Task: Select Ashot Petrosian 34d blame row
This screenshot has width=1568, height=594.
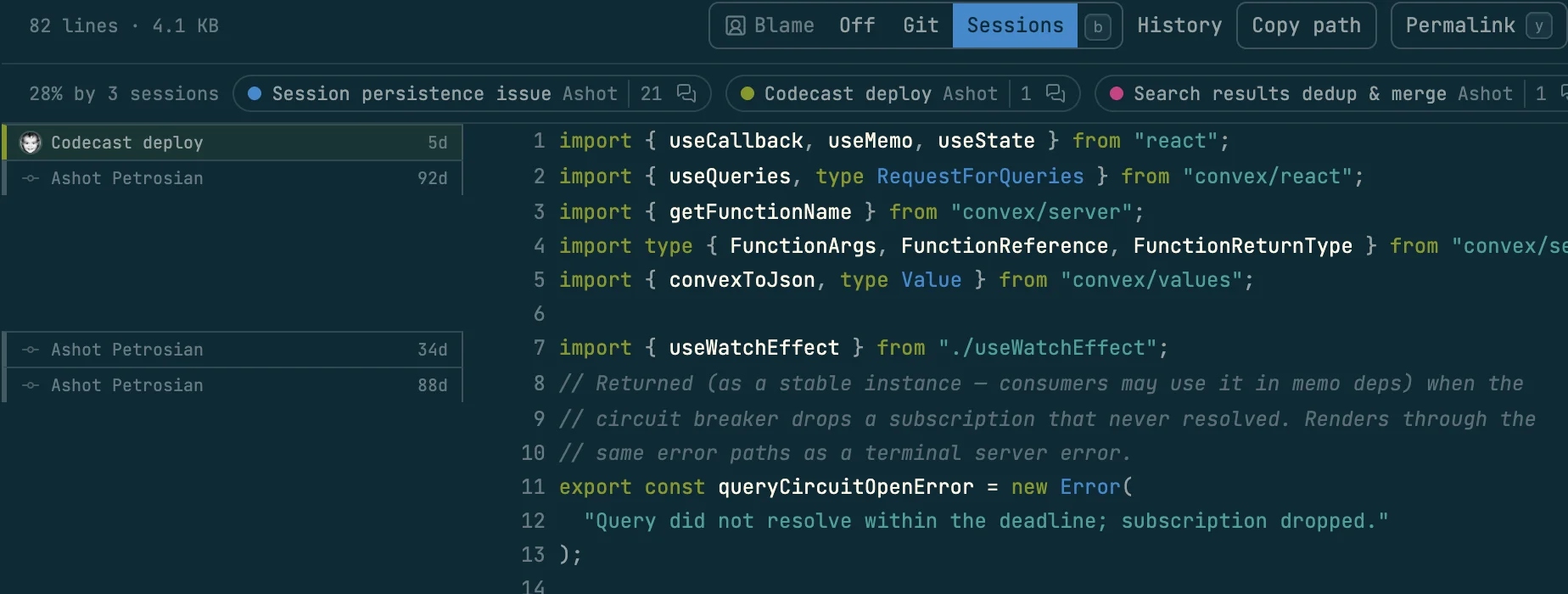Action: (x=232, y=350)
